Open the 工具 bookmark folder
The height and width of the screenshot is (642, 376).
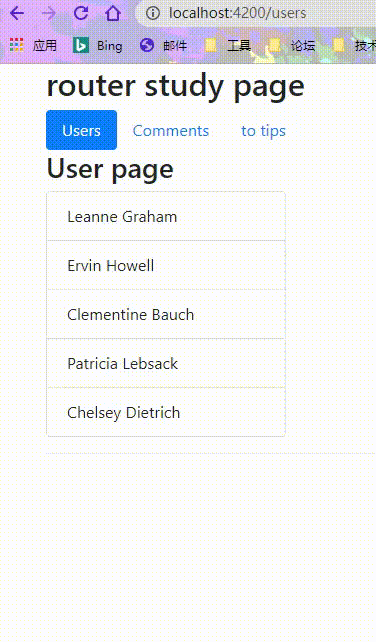click(228, 45)
